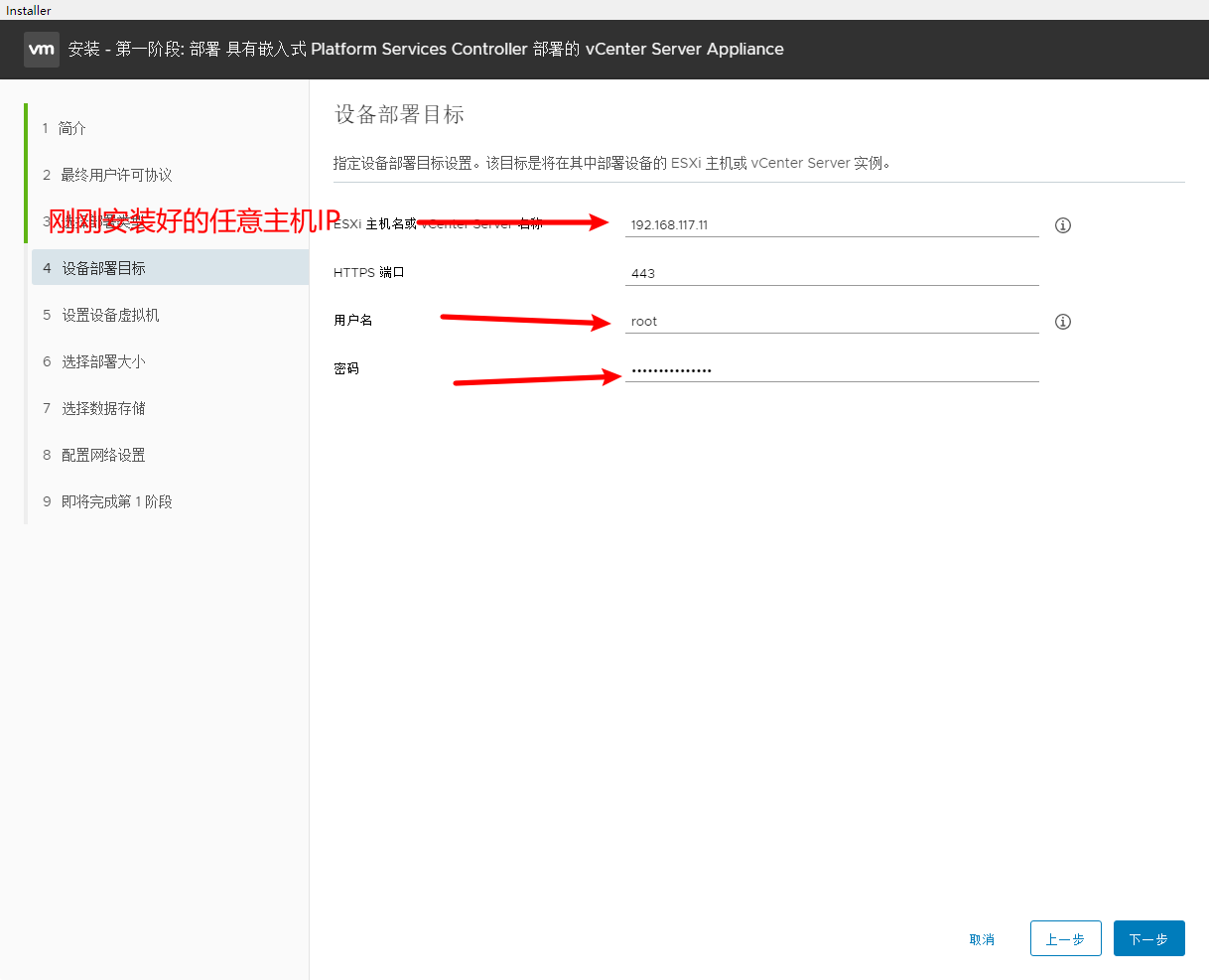Focus the HTTPS 端口 field showing 443

(x=832, y=273)
